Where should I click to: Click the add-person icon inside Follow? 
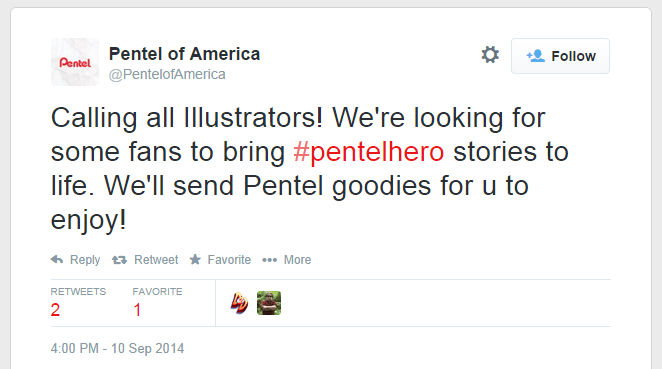tap(535, 56)
